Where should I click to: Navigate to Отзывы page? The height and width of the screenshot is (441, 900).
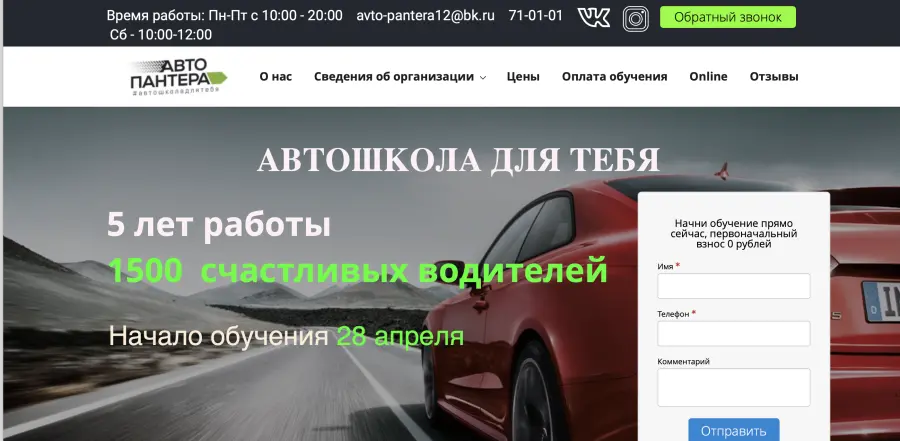[x=774, y=77]
